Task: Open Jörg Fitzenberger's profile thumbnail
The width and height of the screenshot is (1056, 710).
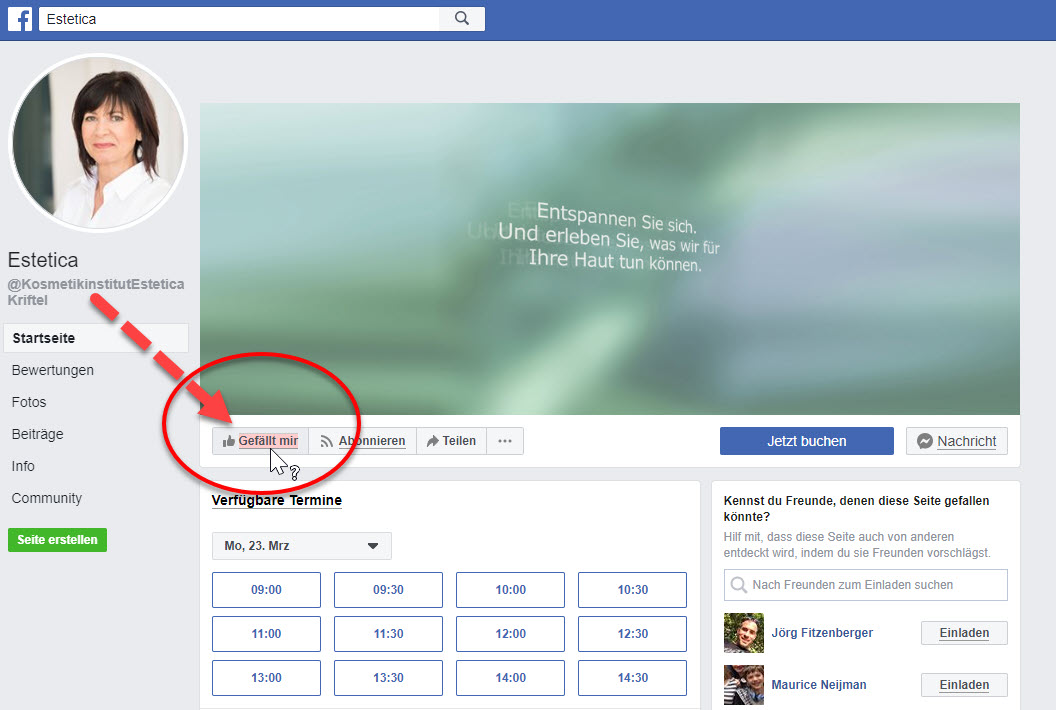Action: click(x=744, y=633)
